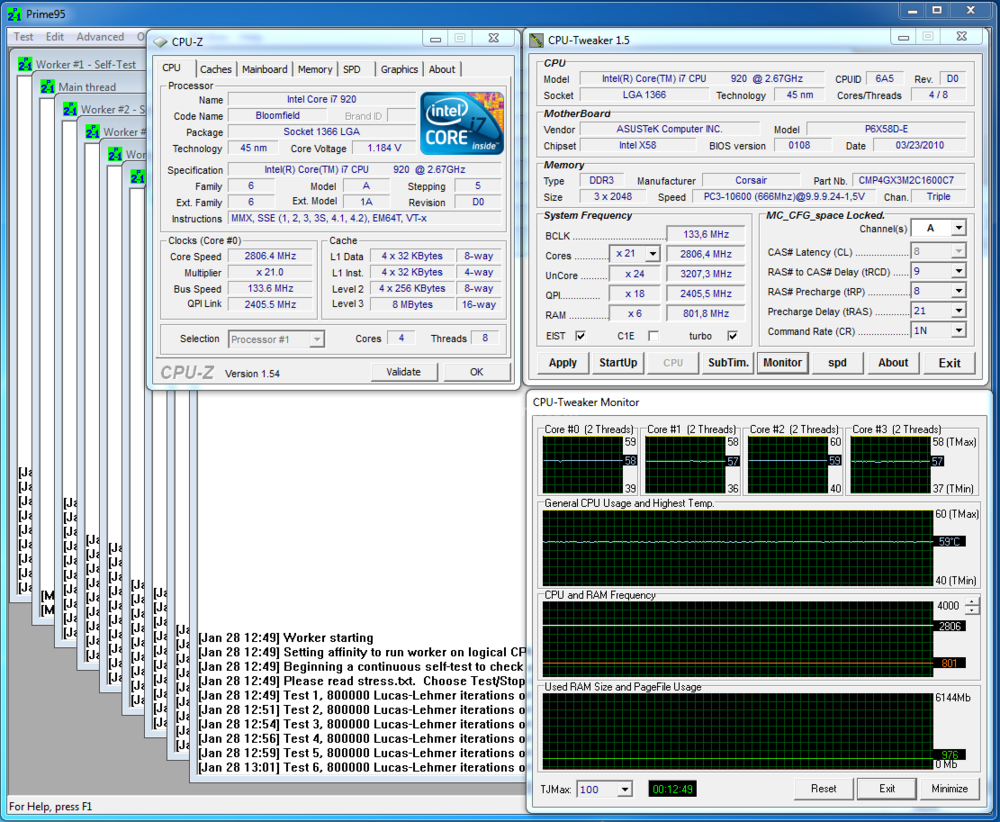Image resolution: width=1000 pixels, height=822 pixels.
Task: Click the QPI multiplier x 18 field
Action: tap(635, 294)
